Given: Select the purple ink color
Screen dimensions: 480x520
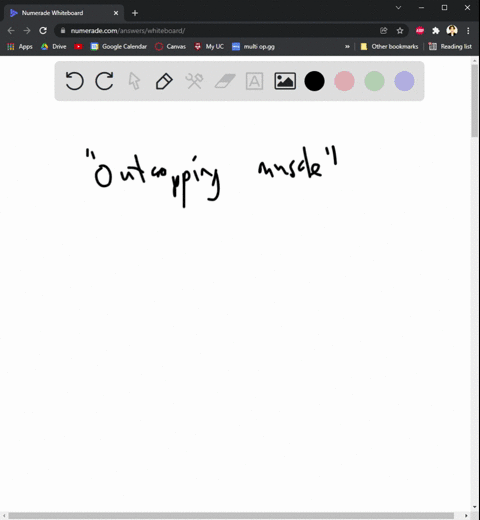Looking at the screenshot, I should click(x=404, y=81).
